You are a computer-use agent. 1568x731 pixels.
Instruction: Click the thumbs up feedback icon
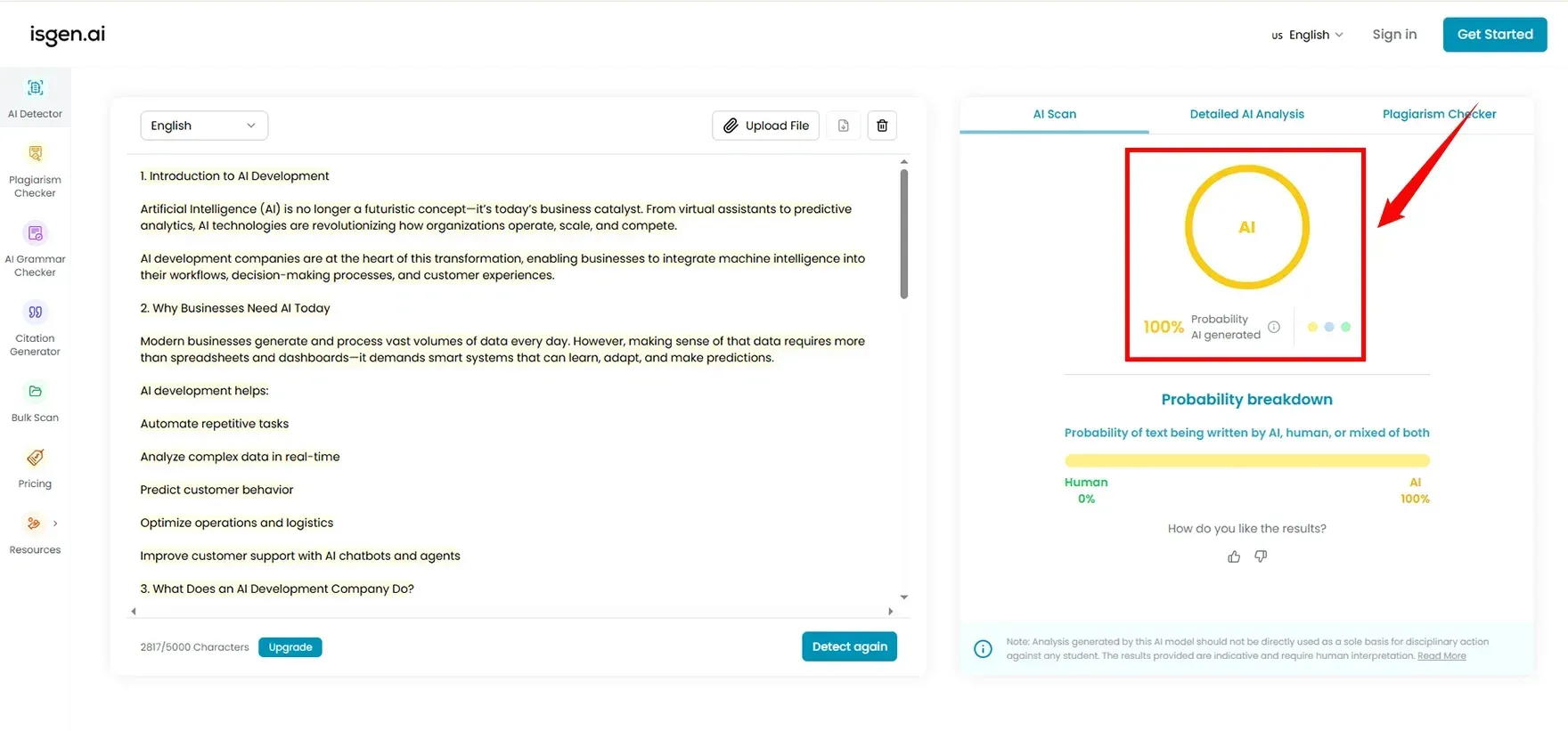point(1234,556)
